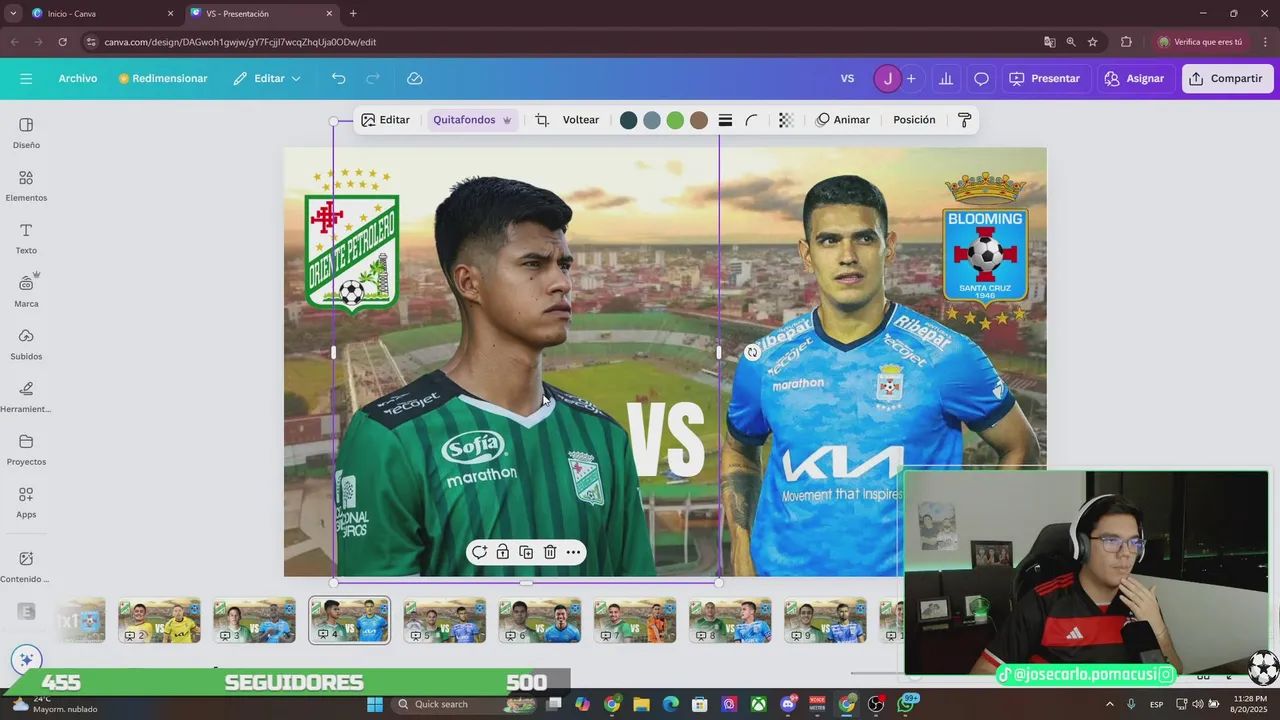Image resolution: width=1280 pixels, height=720 pixels.
Task: Delete element with trash icon
Action: click(550, 552)
